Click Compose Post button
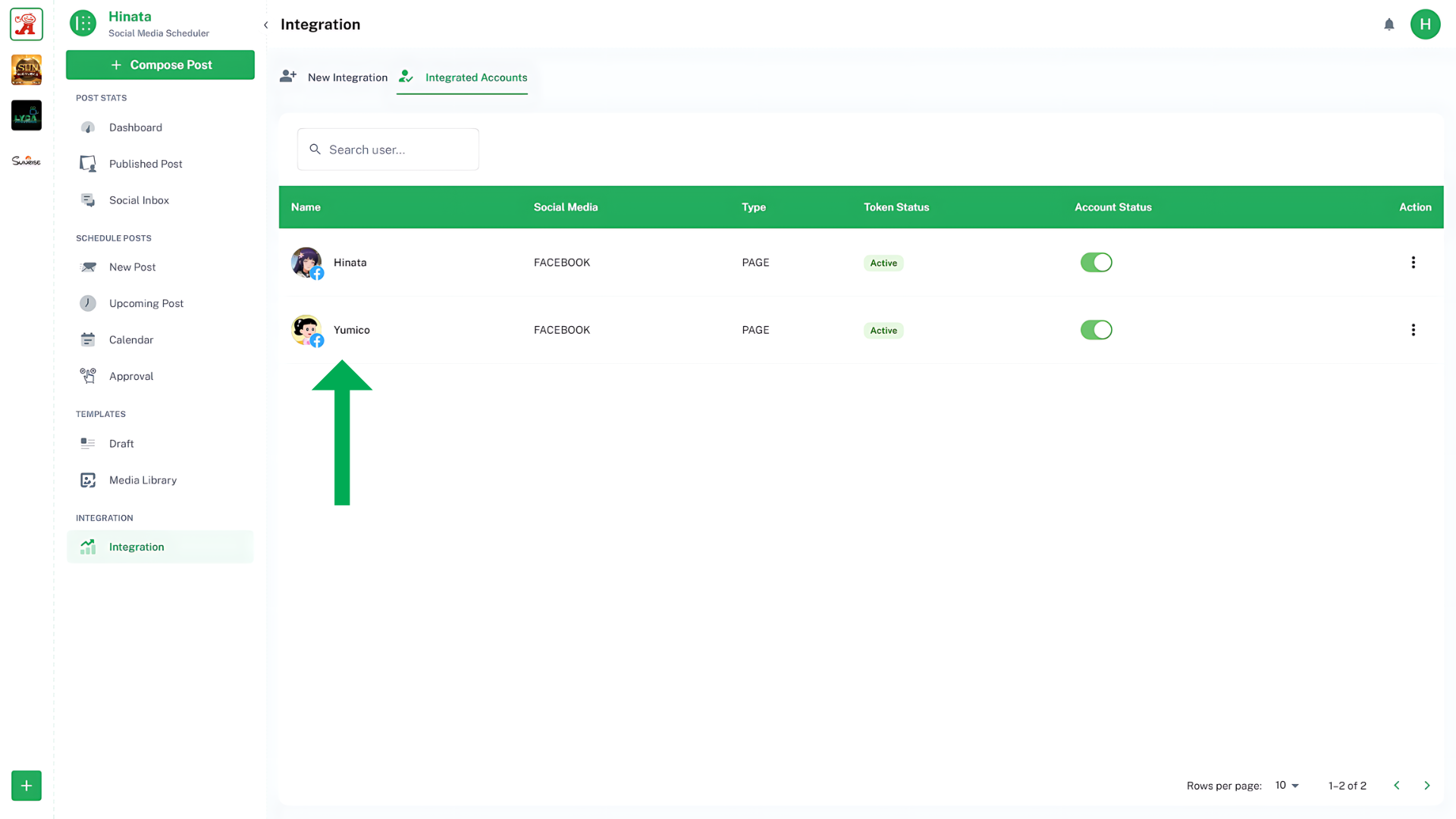Image resolution: width=1456 pixels, height=819 pixels. pyautogui.click(x=160, y=65)
